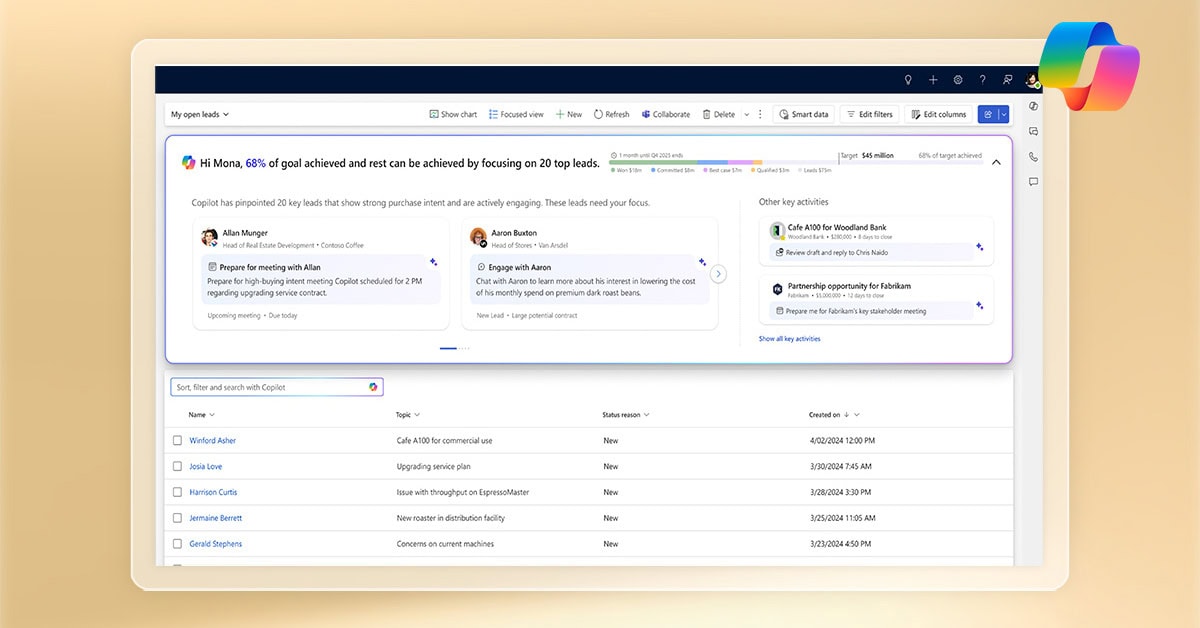Open the more commands vertical dots

pos(760,114)
